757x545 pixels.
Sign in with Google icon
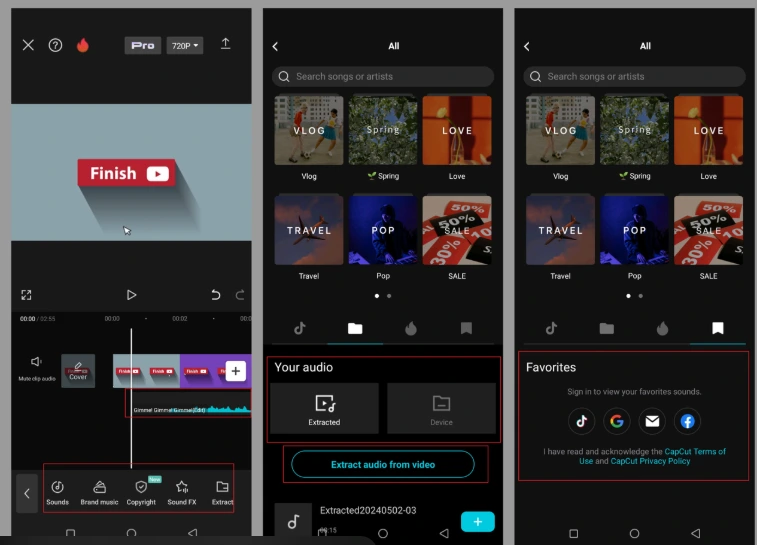pyautogui.click(x=617, y=421)
